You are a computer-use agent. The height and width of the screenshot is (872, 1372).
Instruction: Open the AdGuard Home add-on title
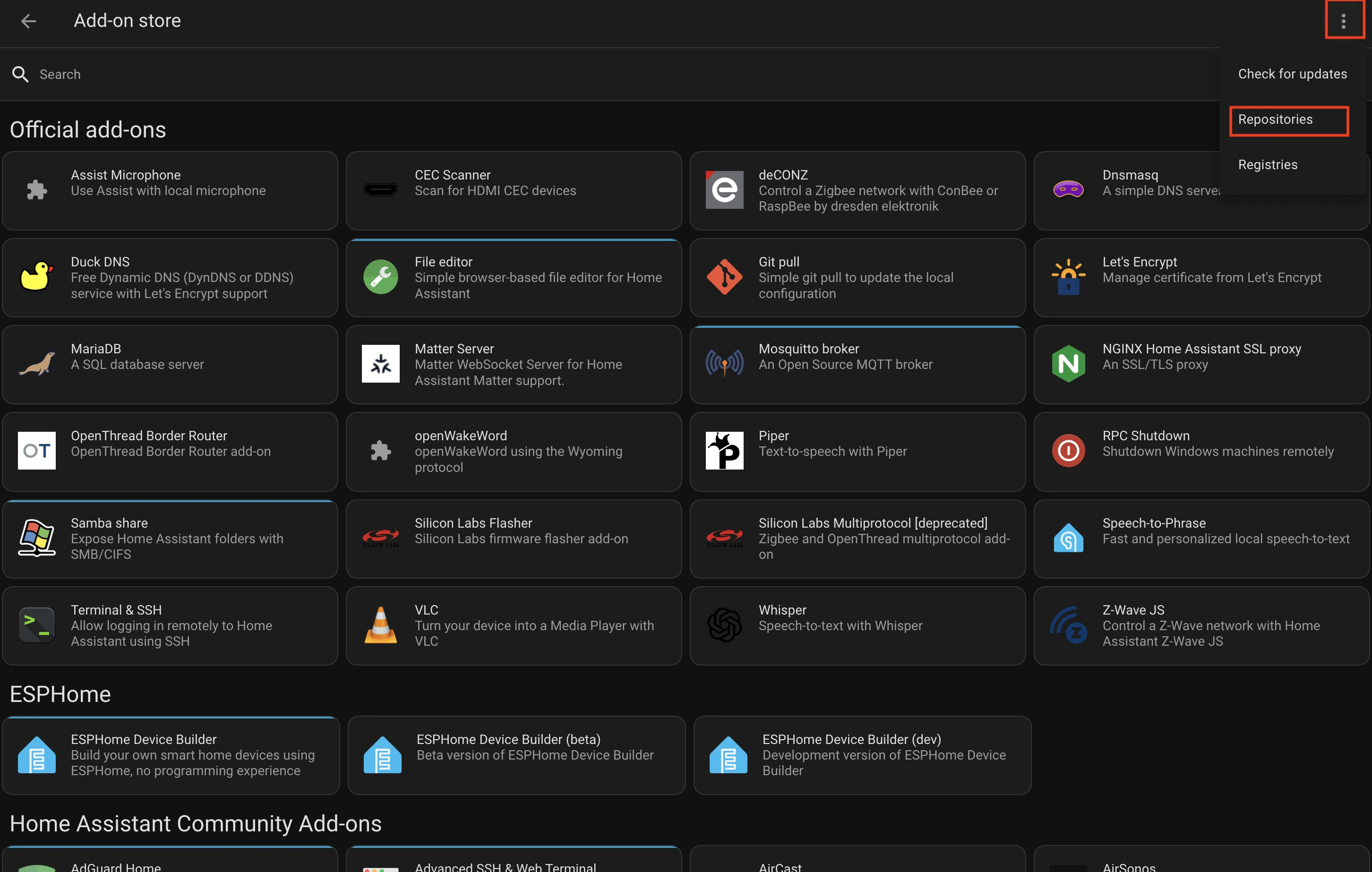tap(116, 866)
